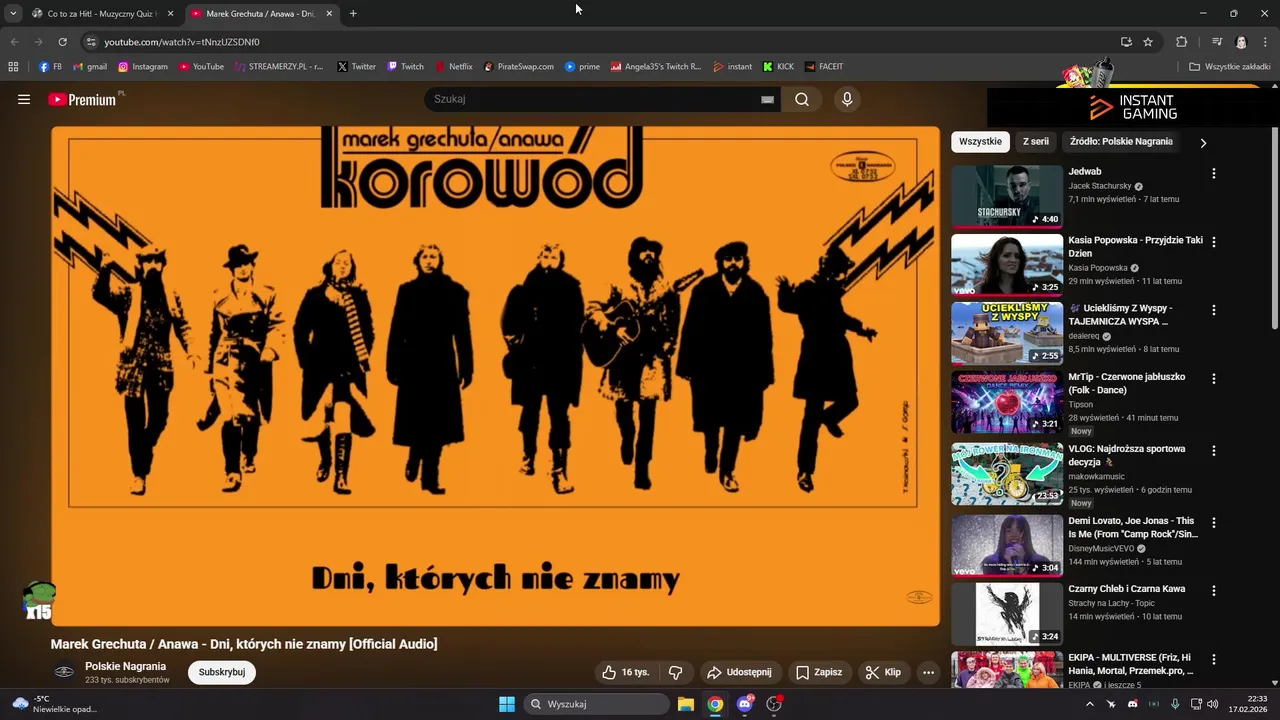Like the video with thumbs up

pos(625,672)
